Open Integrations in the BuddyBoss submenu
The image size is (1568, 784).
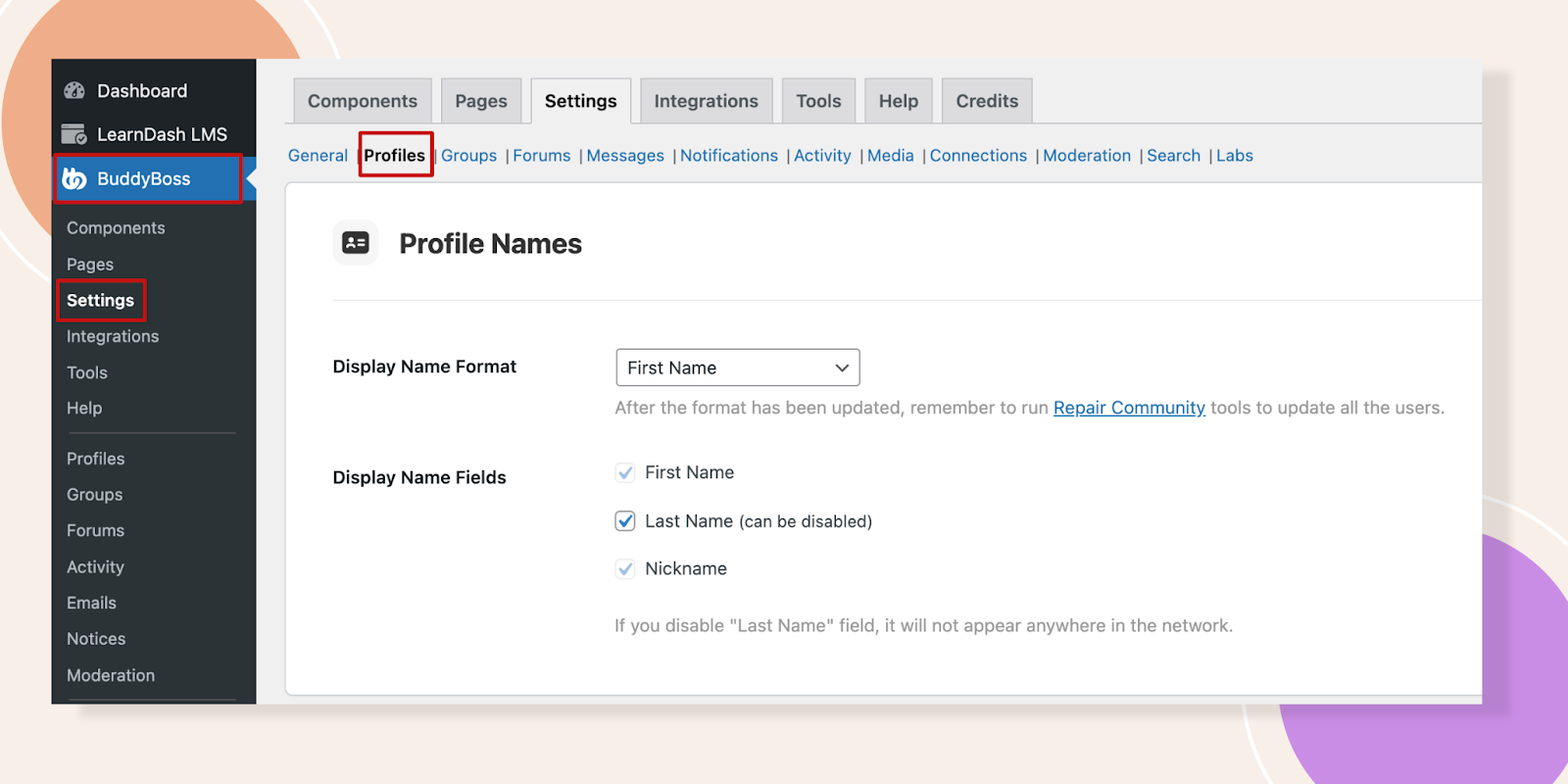[113, 336]
